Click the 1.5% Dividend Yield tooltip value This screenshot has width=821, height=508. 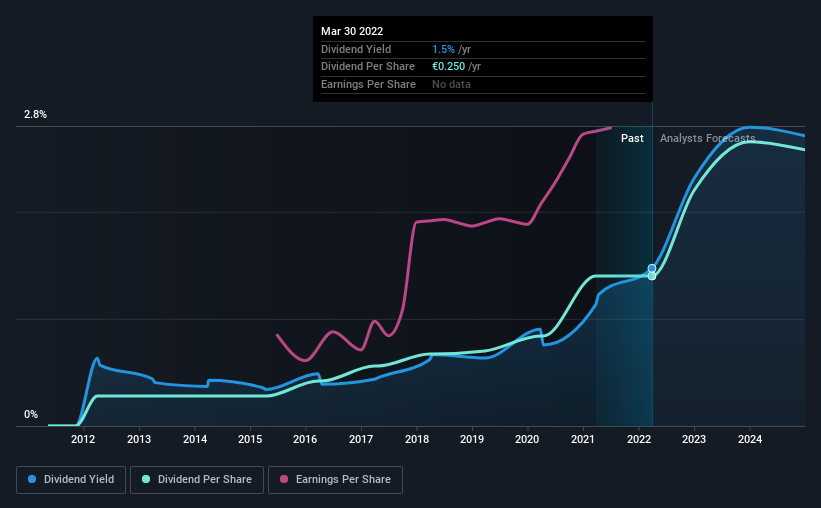[x=443, y=49]
